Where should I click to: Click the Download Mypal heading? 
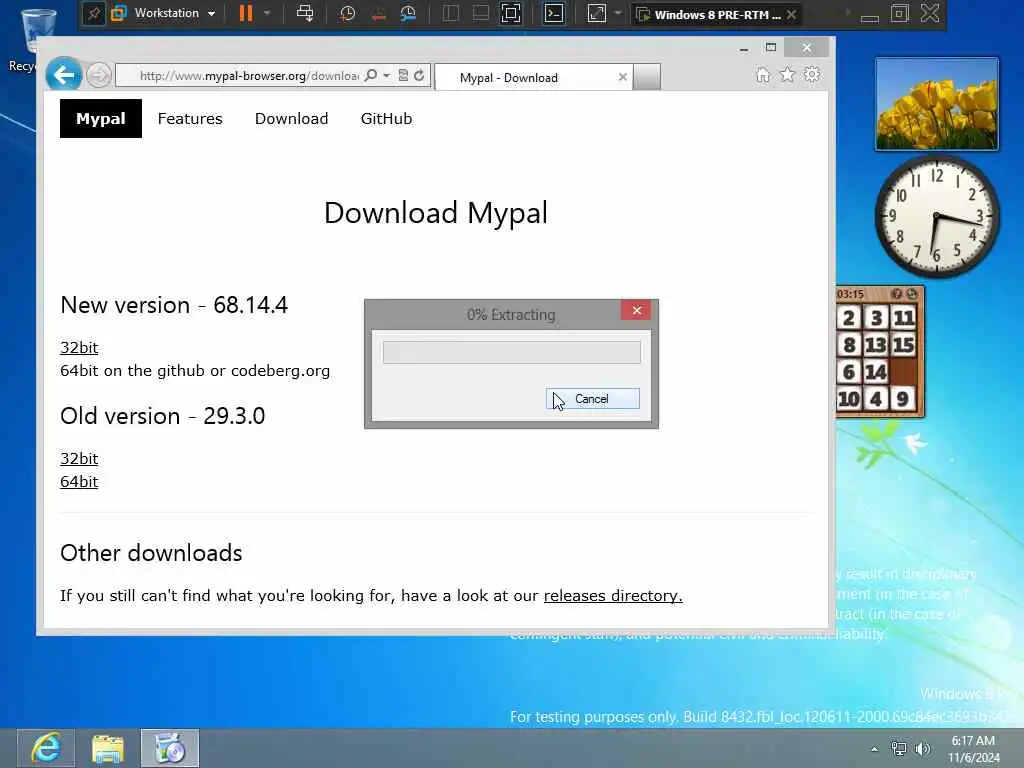point(436,213)
